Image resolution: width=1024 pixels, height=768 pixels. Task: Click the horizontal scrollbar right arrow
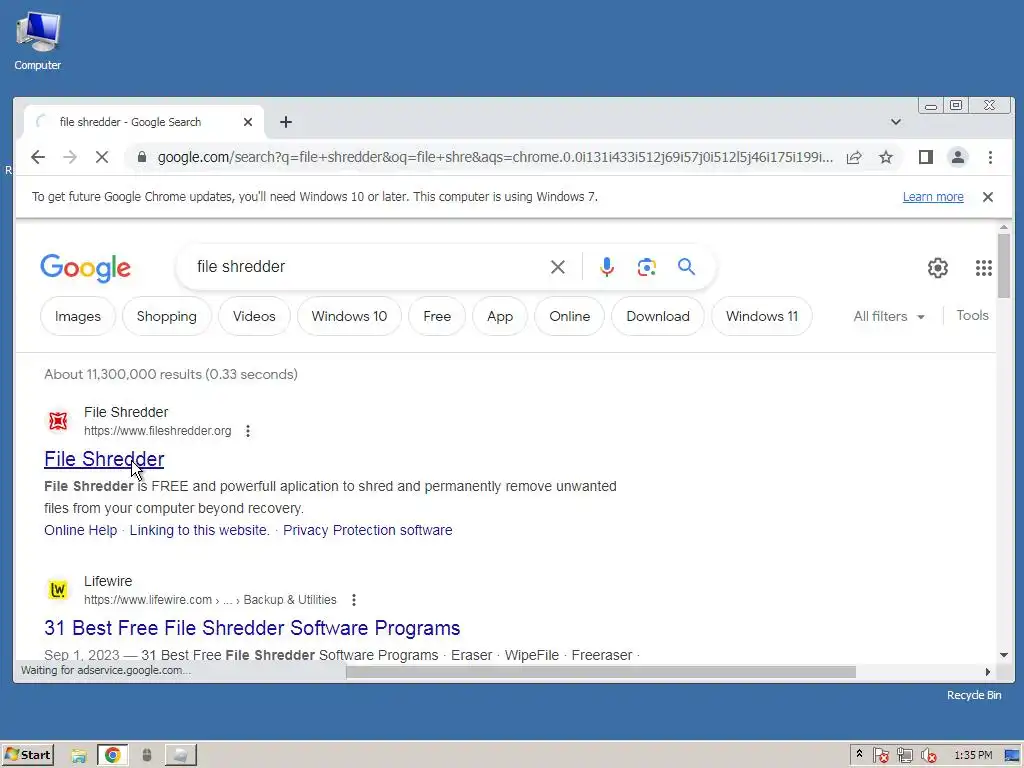[987, 671]
